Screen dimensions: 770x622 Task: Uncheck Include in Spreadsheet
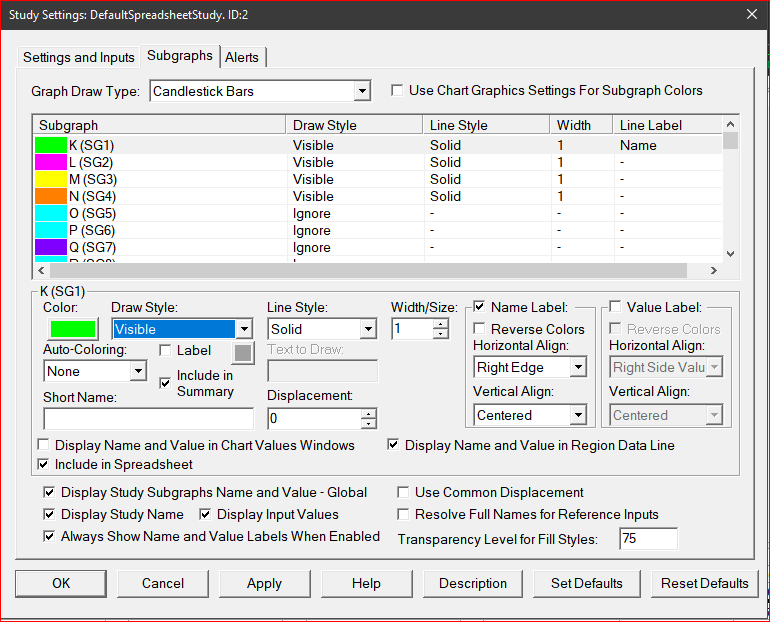(x=44, y=464)
